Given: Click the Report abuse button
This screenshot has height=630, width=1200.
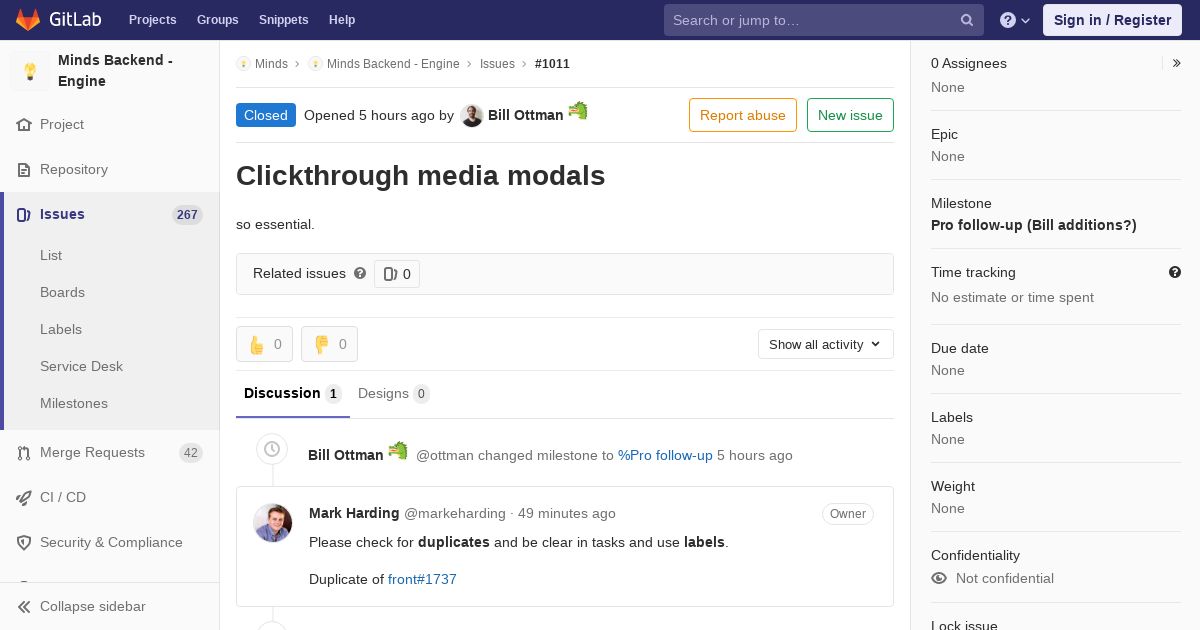Looking at the screenshot, I should 743,115.
